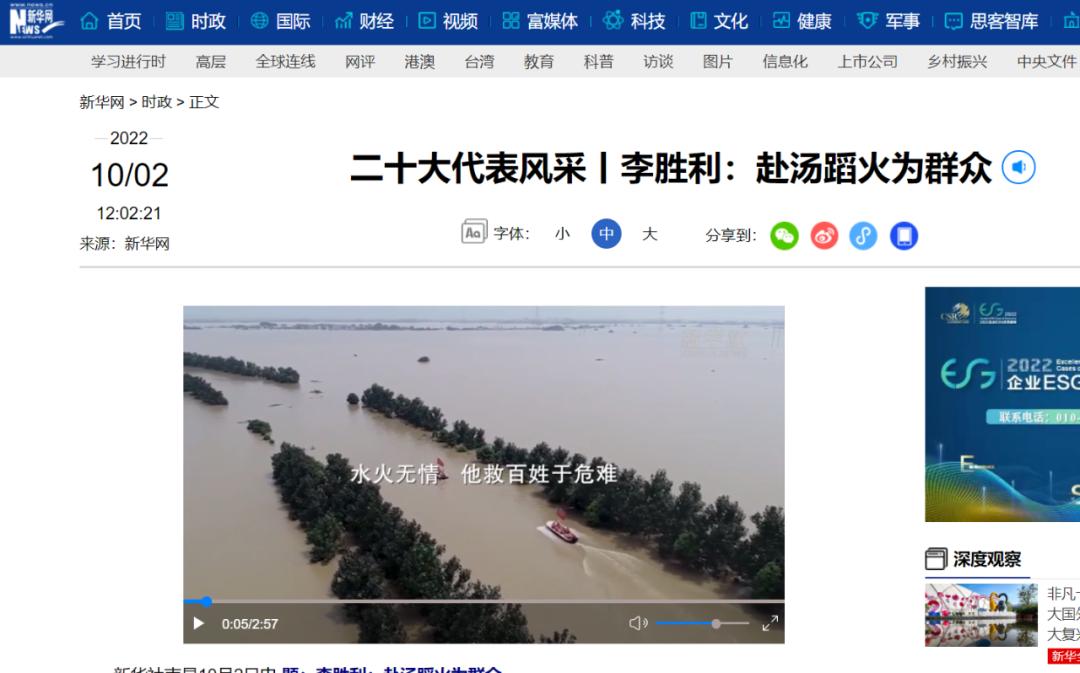Open the 科技 technology section
This screenshot has height=673, width=1080.
(x=634, y=21)
